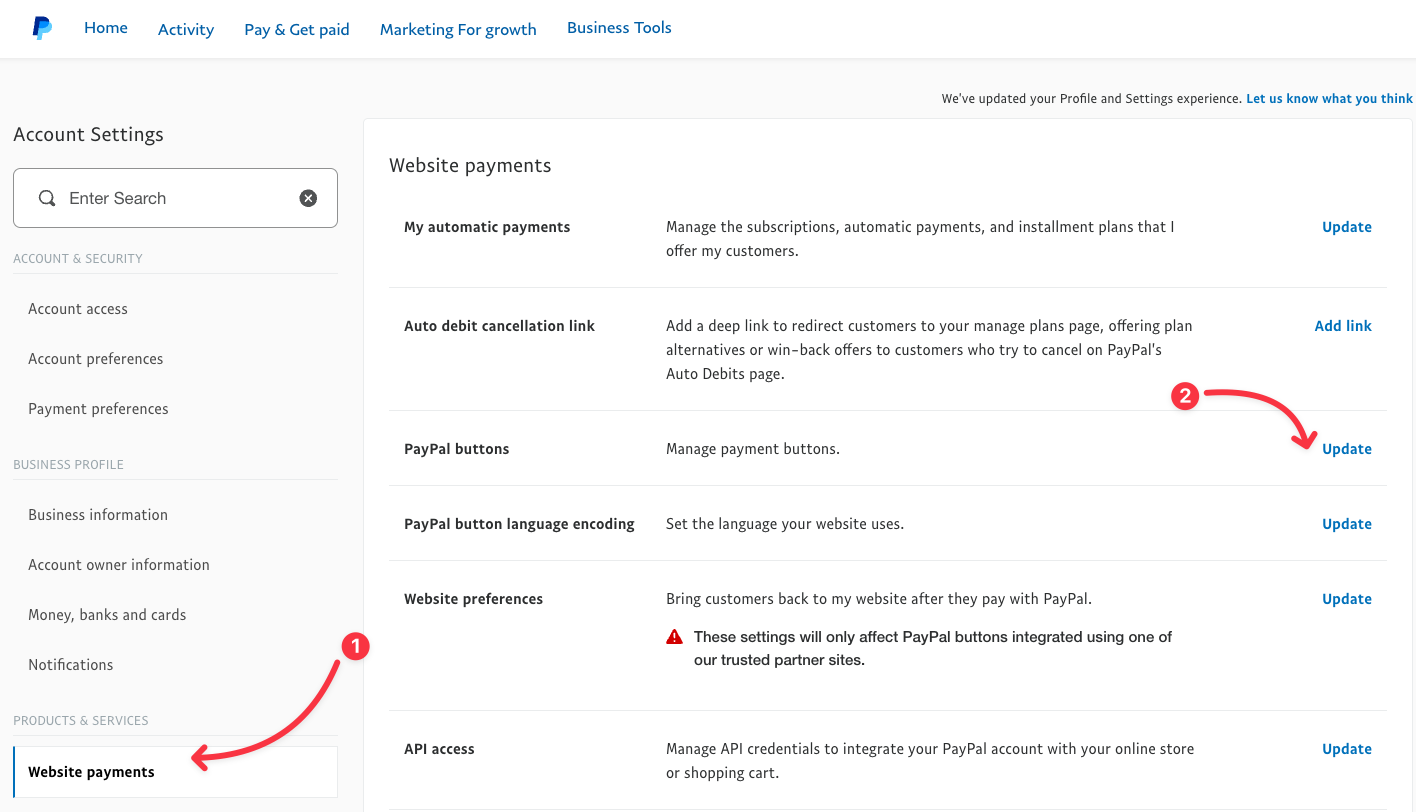The image size is (1416, 812).
Task: Click the Auto debit cancellation link label
Action: [x=499, y=326]
